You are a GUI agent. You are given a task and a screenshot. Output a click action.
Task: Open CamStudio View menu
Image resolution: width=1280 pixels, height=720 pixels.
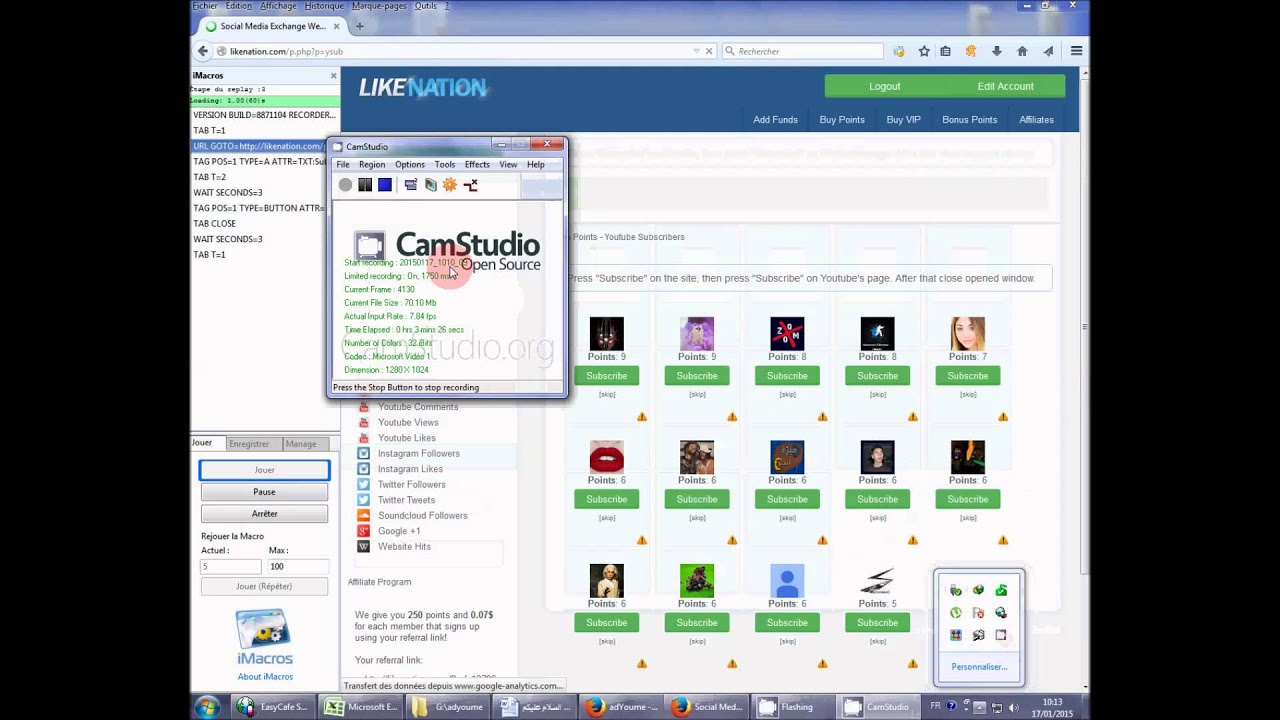pos(508,165)
